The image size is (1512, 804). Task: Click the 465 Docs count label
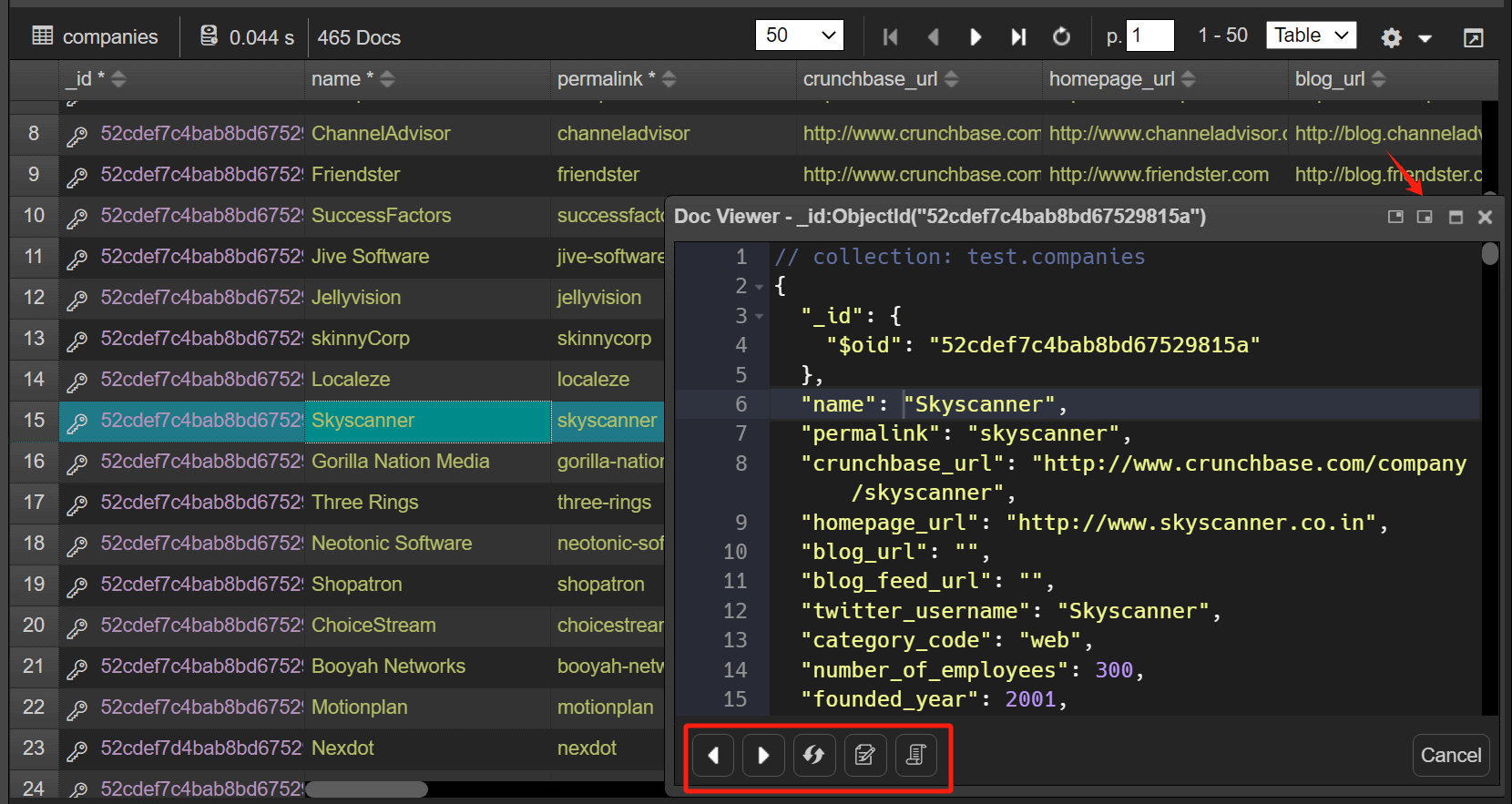(359, 37)
